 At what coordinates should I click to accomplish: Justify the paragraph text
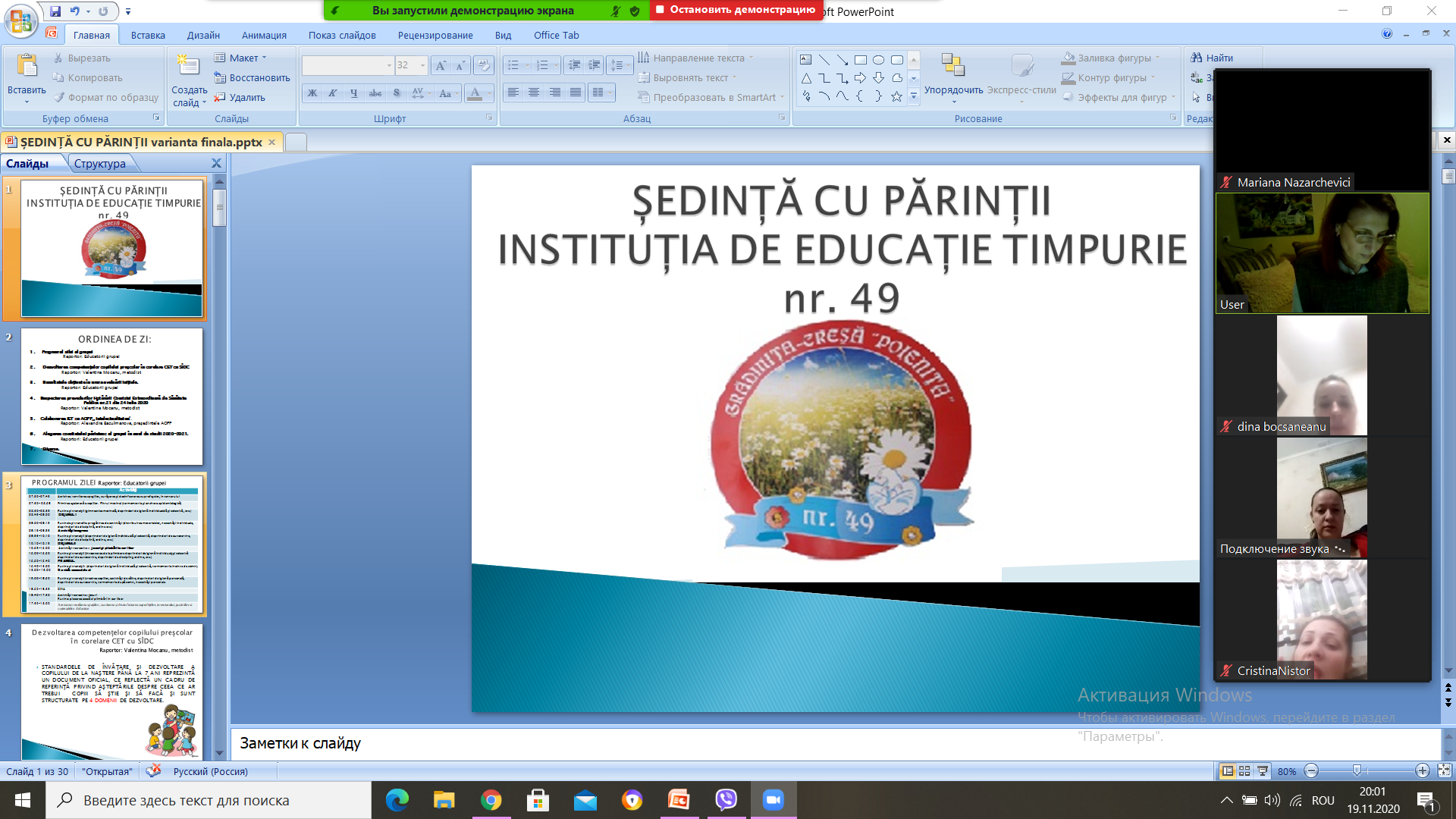[x=576, y=93]
